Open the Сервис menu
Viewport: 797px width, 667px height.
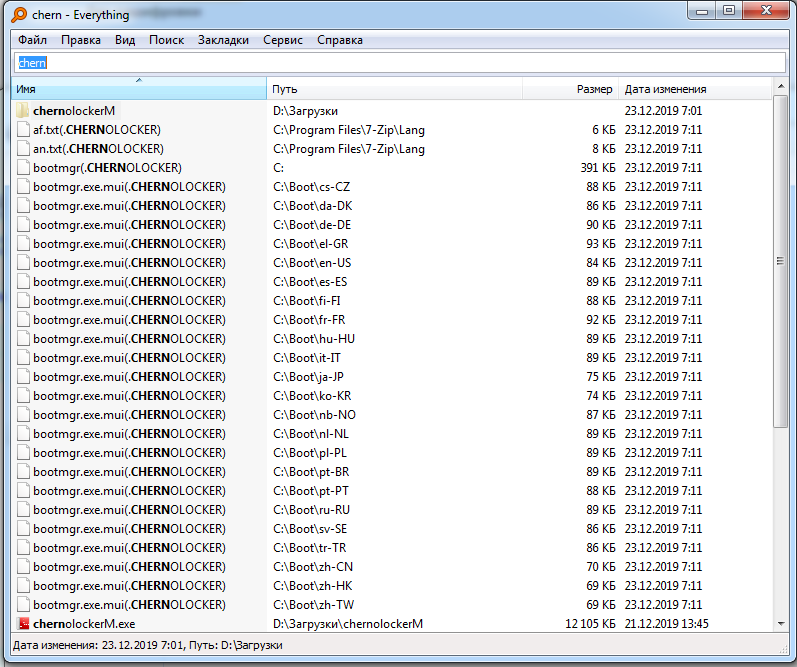[283, 40]
